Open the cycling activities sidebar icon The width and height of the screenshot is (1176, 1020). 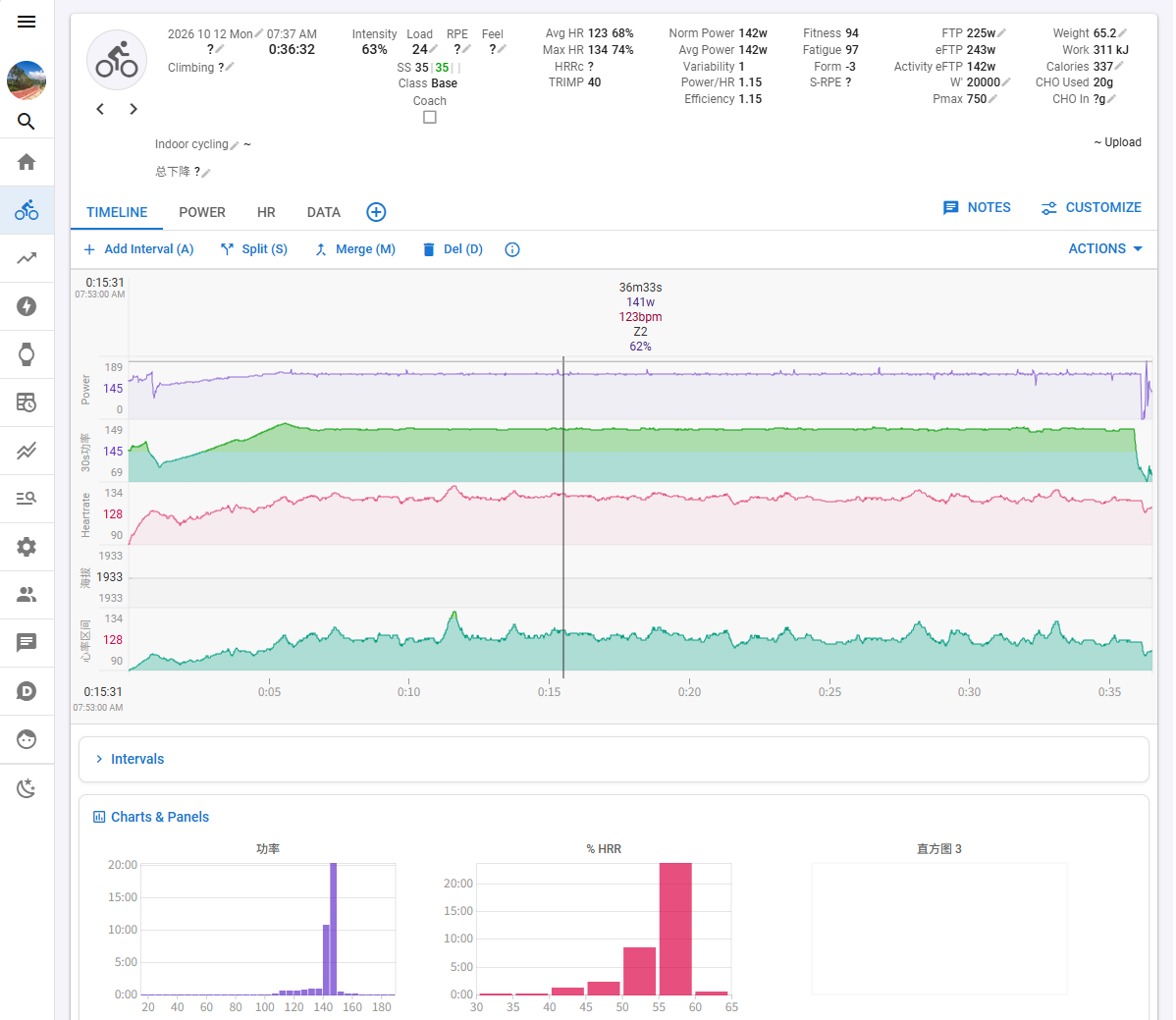click(27, 210)
